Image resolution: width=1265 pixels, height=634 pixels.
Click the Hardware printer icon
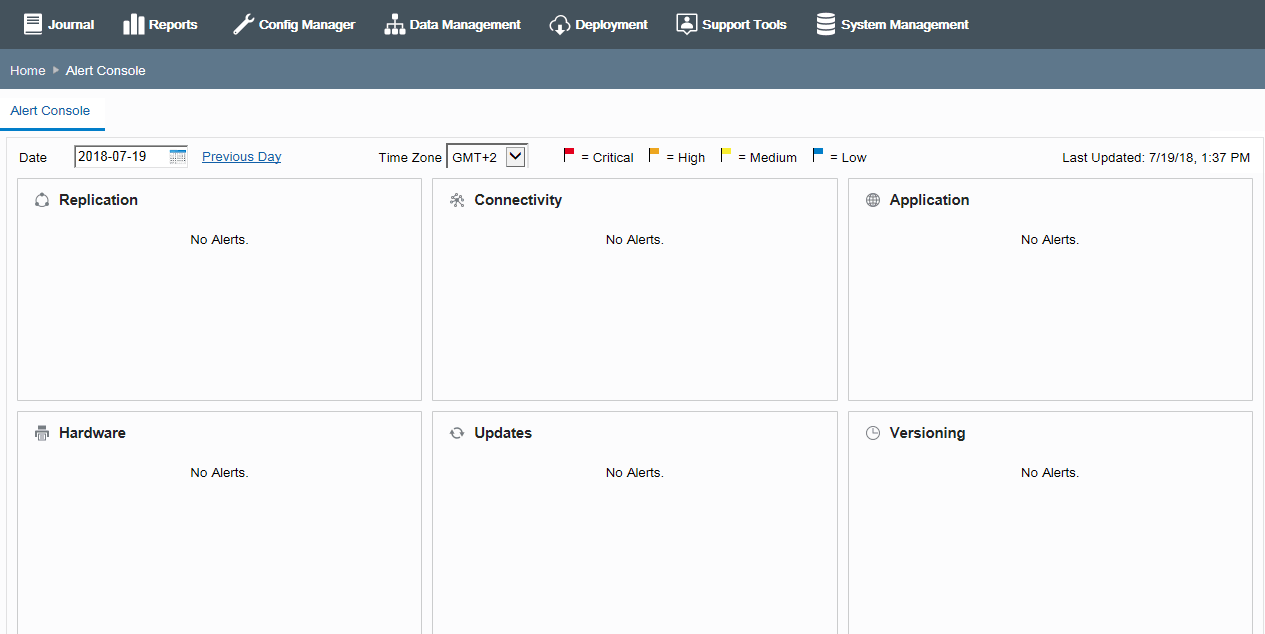[x=42, y=433]
